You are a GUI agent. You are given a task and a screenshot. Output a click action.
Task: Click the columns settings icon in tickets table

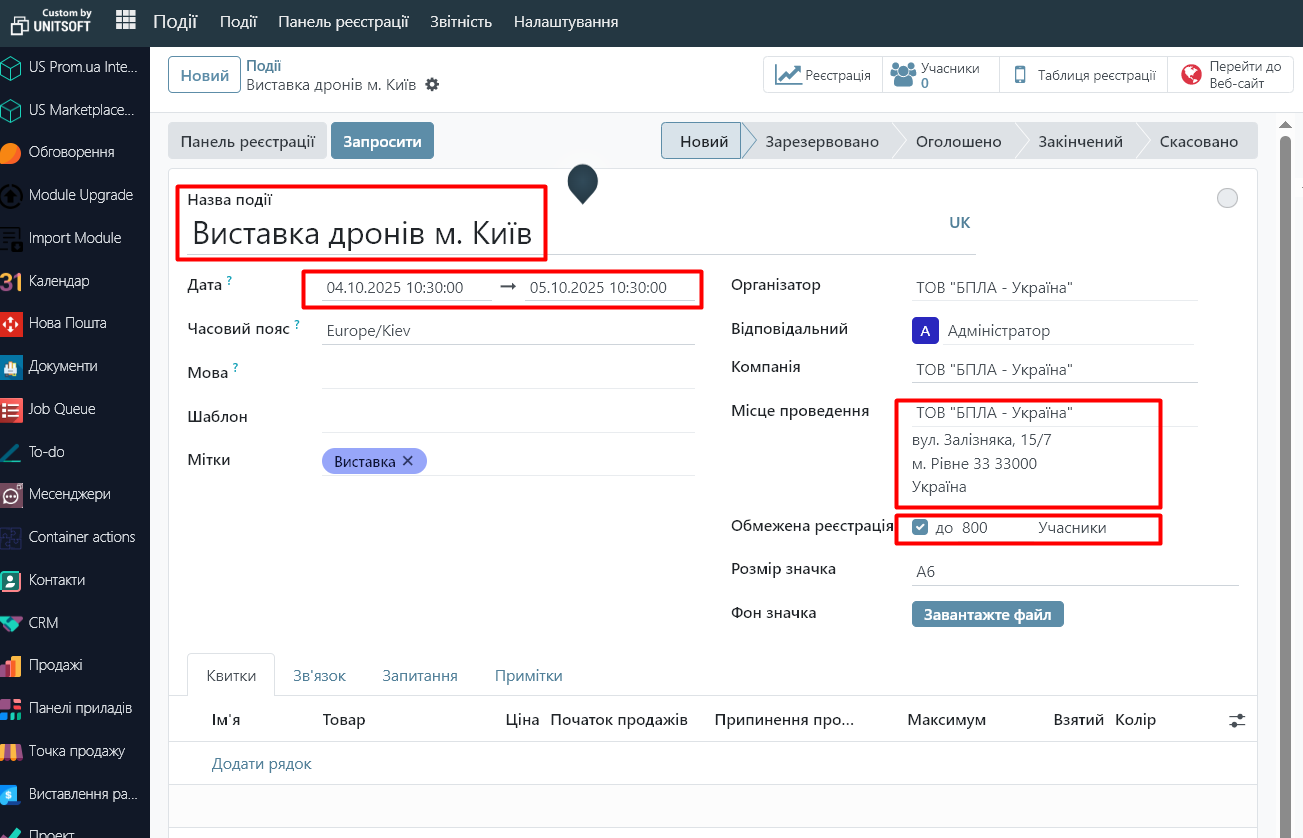[x=1238, y=720]
